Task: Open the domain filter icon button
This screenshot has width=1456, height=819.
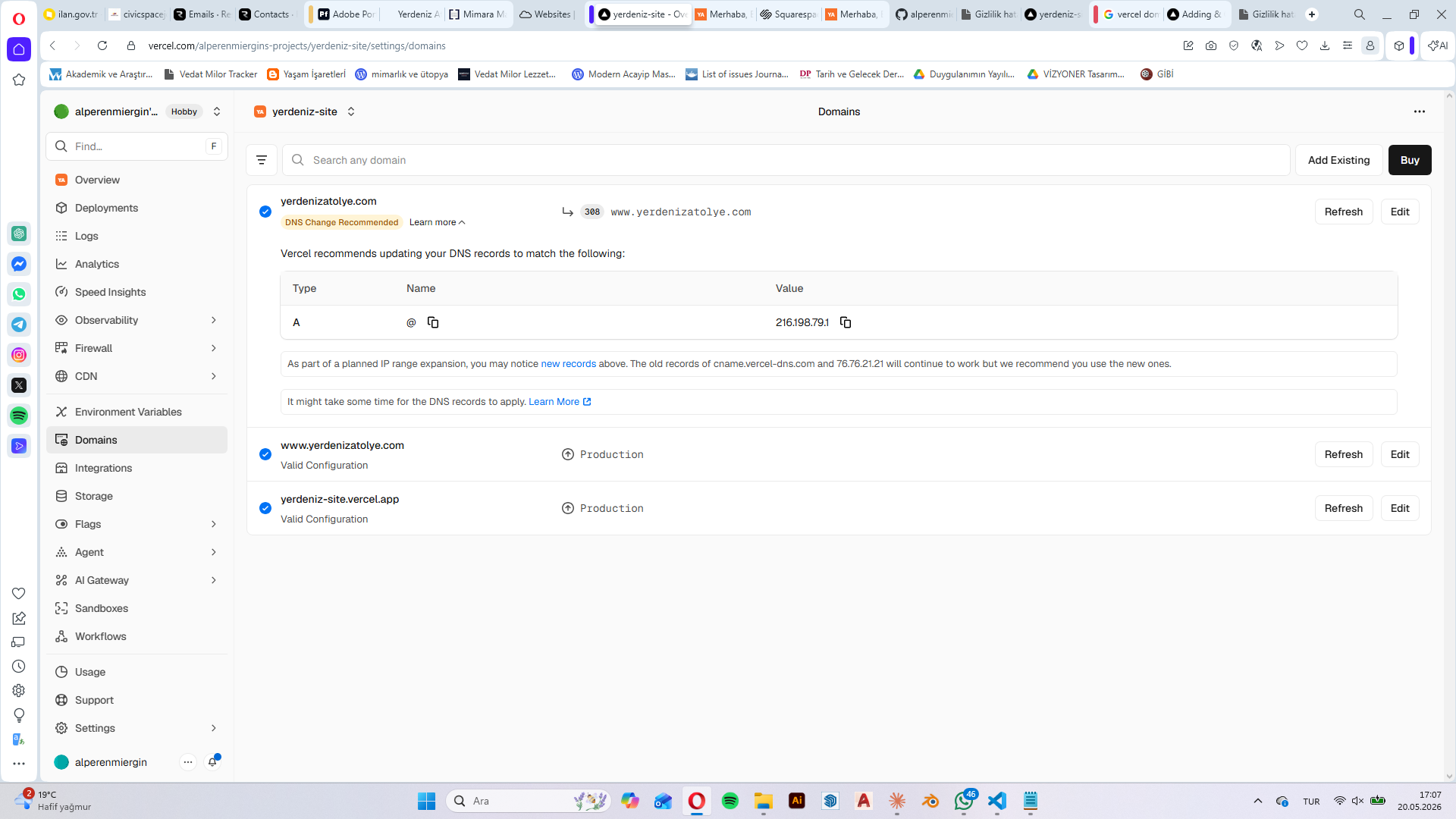Action: click(x=262, y=160)
